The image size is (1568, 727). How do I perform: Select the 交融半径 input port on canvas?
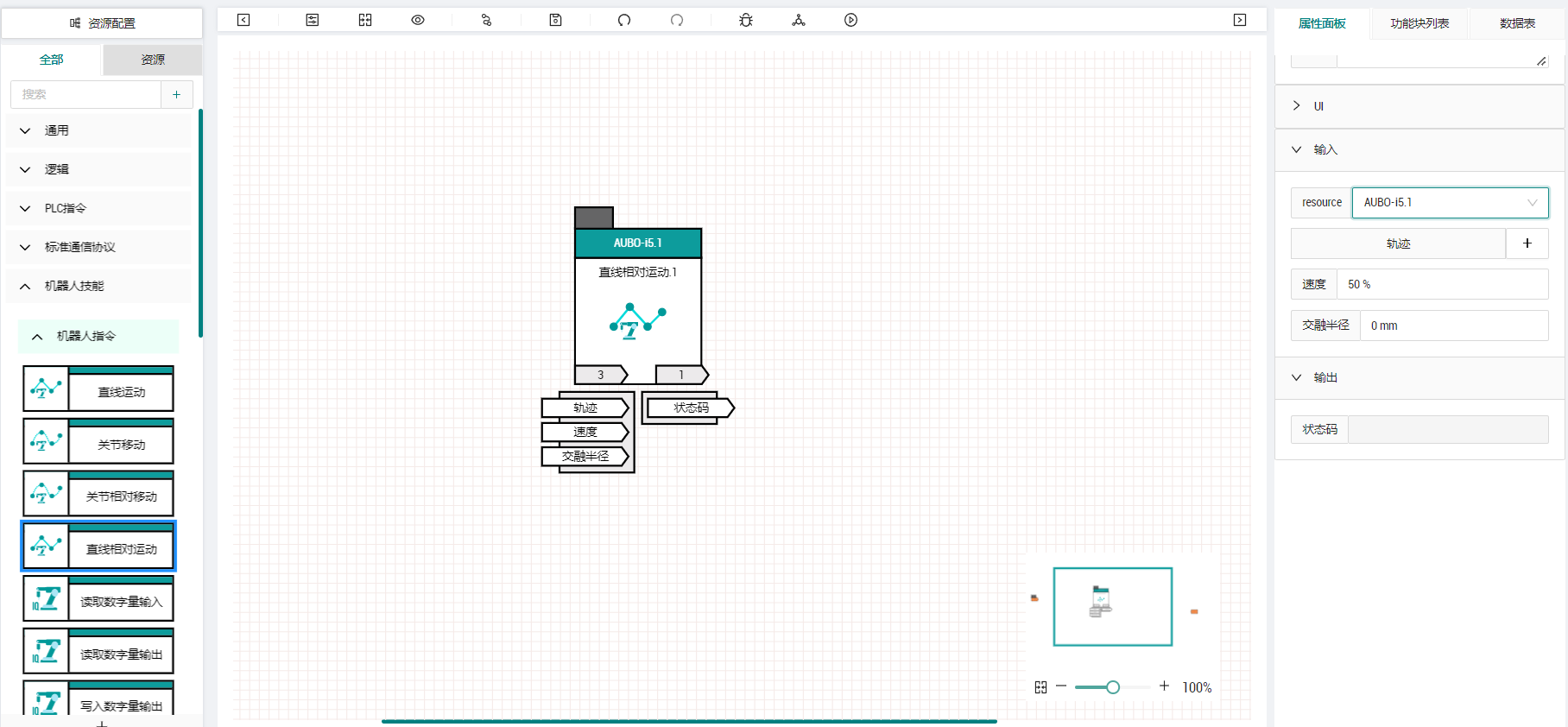585,456
